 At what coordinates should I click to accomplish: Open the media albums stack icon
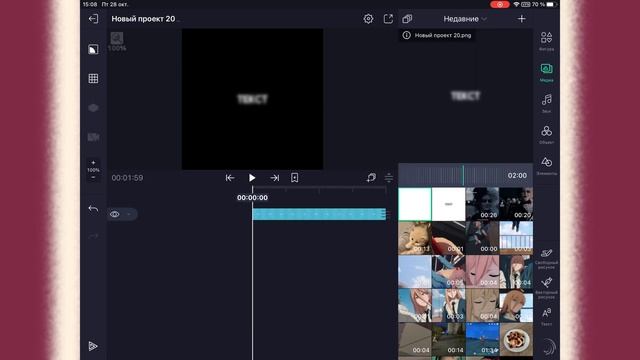(407, 19)
